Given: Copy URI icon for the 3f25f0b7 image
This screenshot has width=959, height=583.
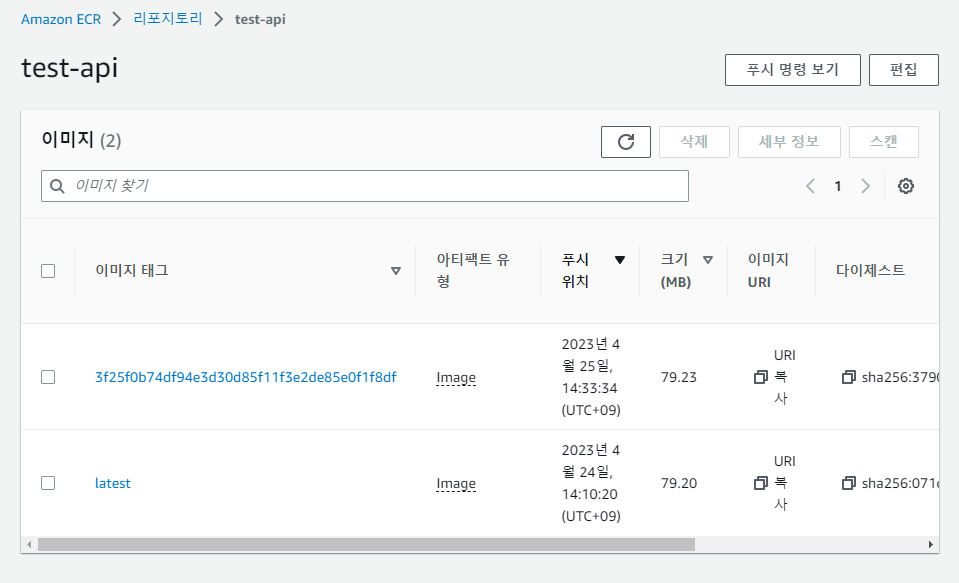Looking at the screenshot, I should point(760,377).
